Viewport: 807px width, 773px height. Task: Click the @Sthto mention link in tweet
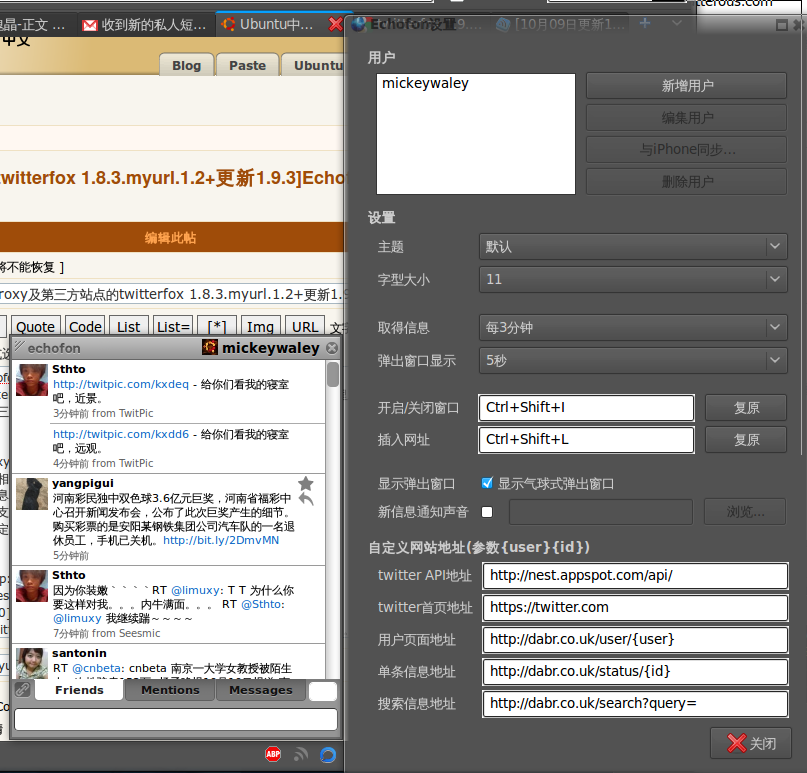262,604
